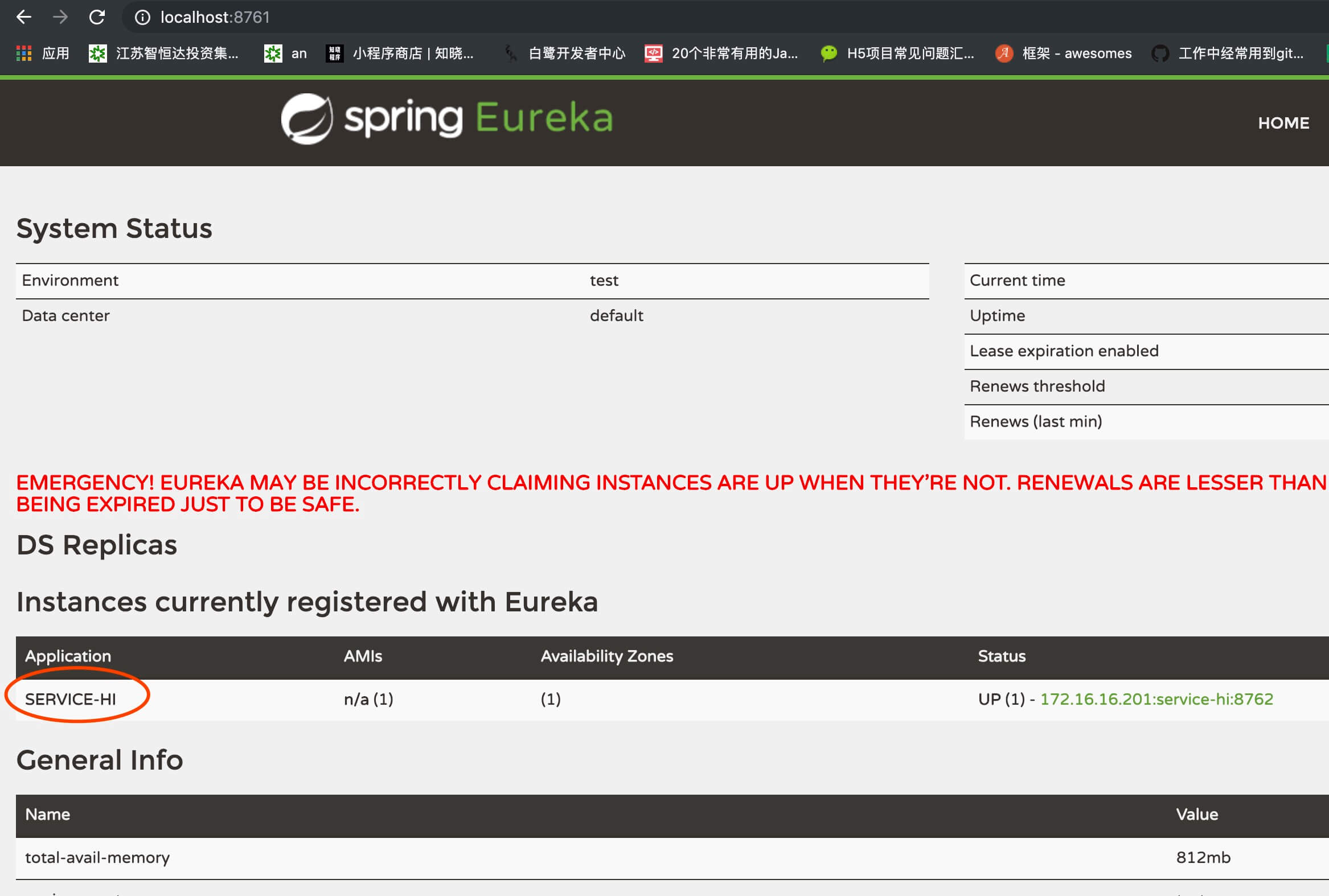
Task: Click the Spring leaf logo icon
Action: (307, 118)
